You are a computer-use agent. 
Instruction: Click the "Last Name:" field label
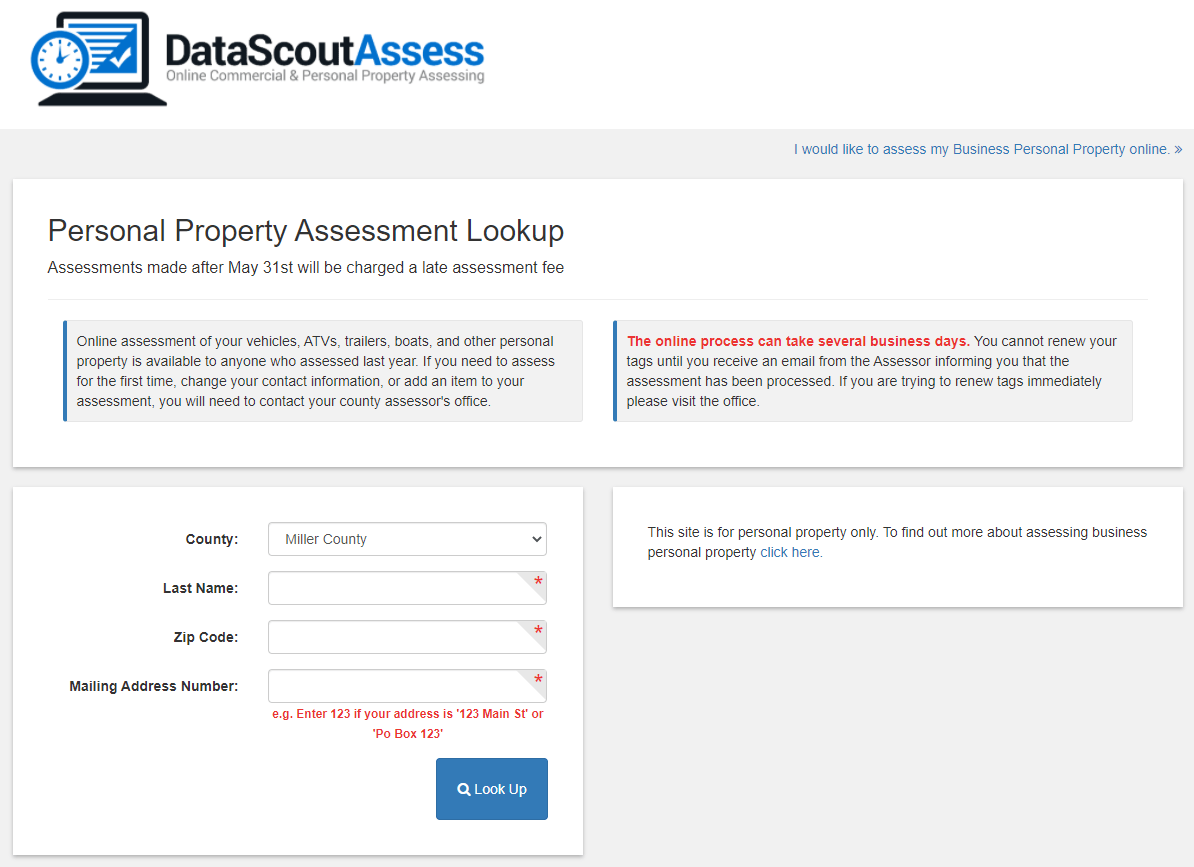point(200,588)
